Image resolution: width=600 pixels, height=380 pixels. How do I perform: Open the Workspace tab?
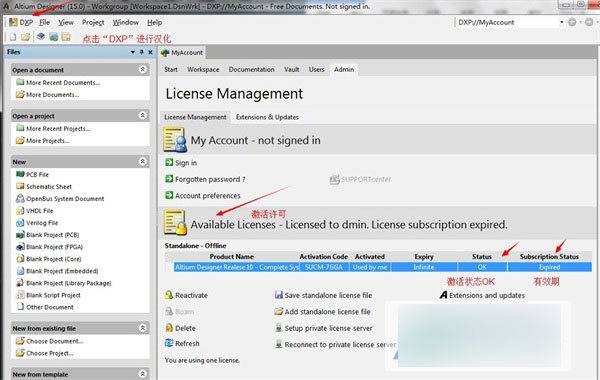click(203, 69)
